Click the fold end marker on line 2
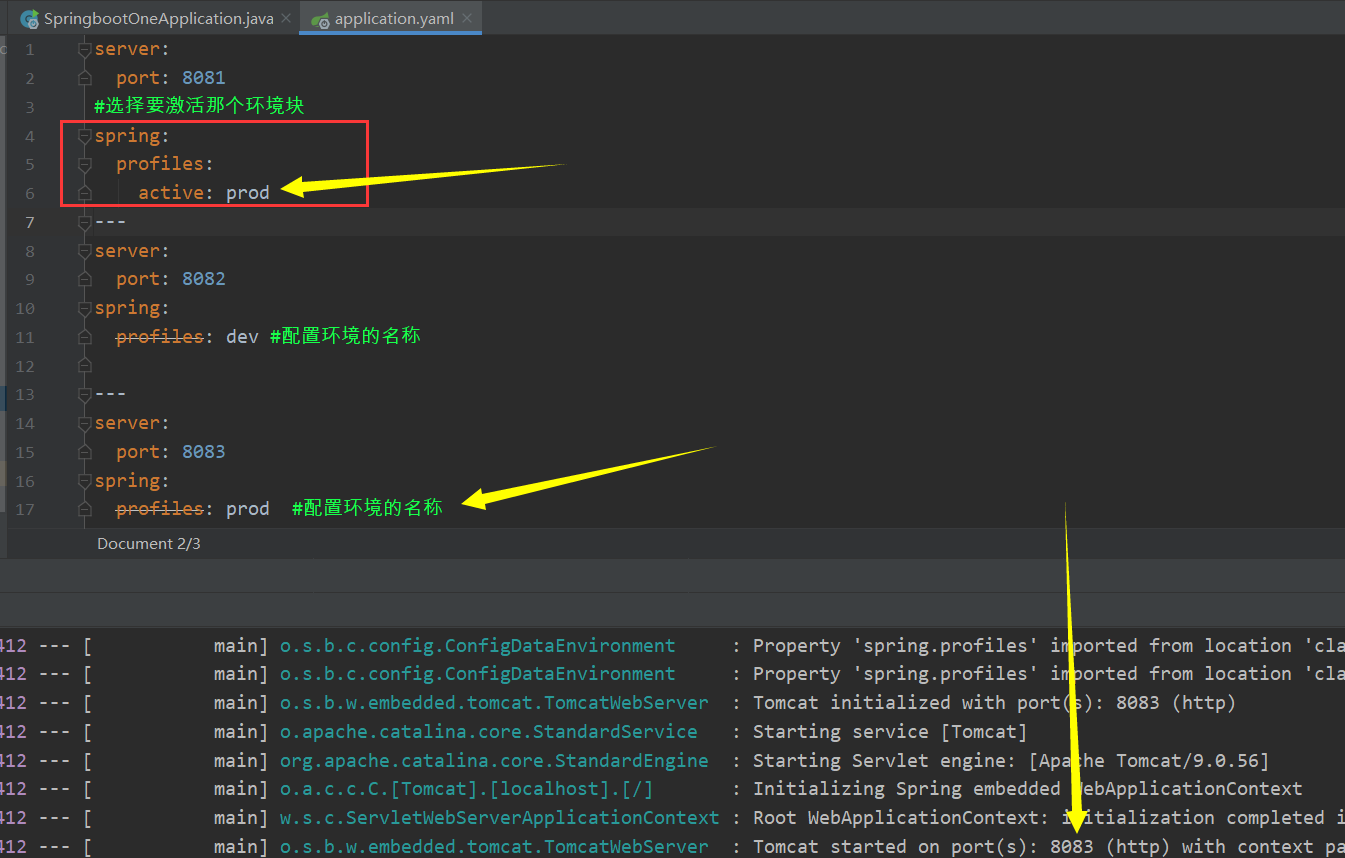1345x858 pixels. pyautogui.click(x=85, y=78)
